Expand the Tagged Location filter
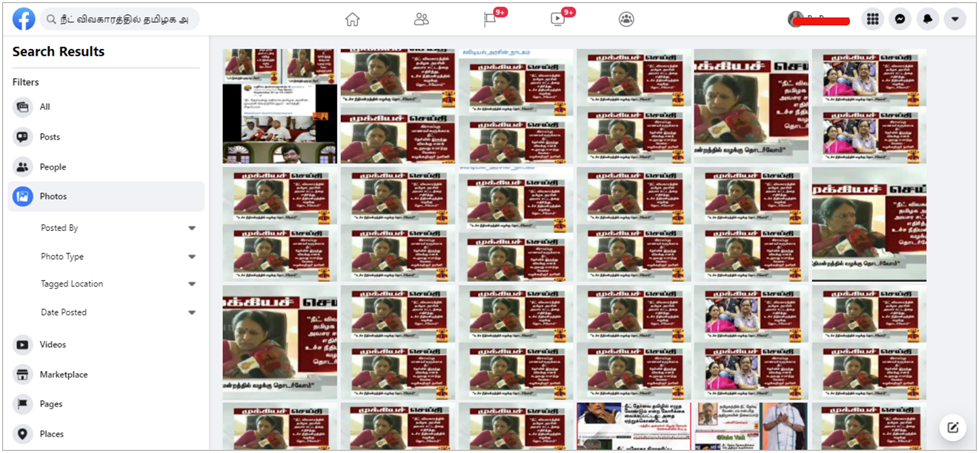 191,284
